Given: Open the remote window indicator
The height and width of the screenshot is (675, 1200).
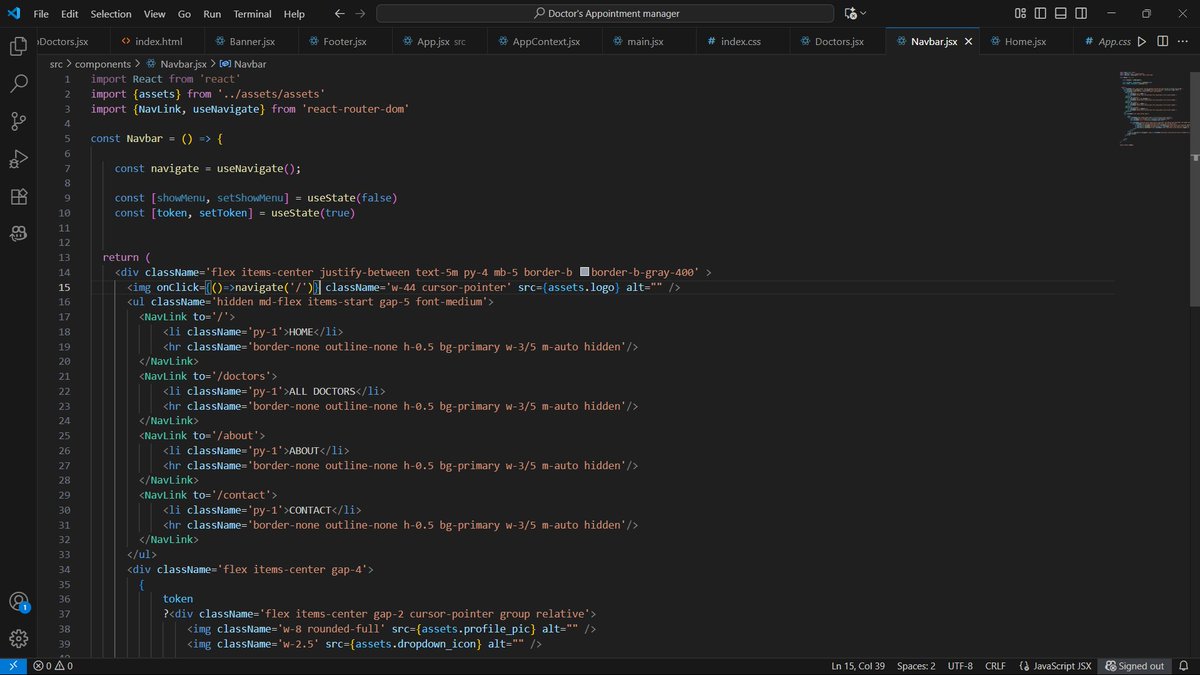Looking at the screenshot, I should click(13, 666).
